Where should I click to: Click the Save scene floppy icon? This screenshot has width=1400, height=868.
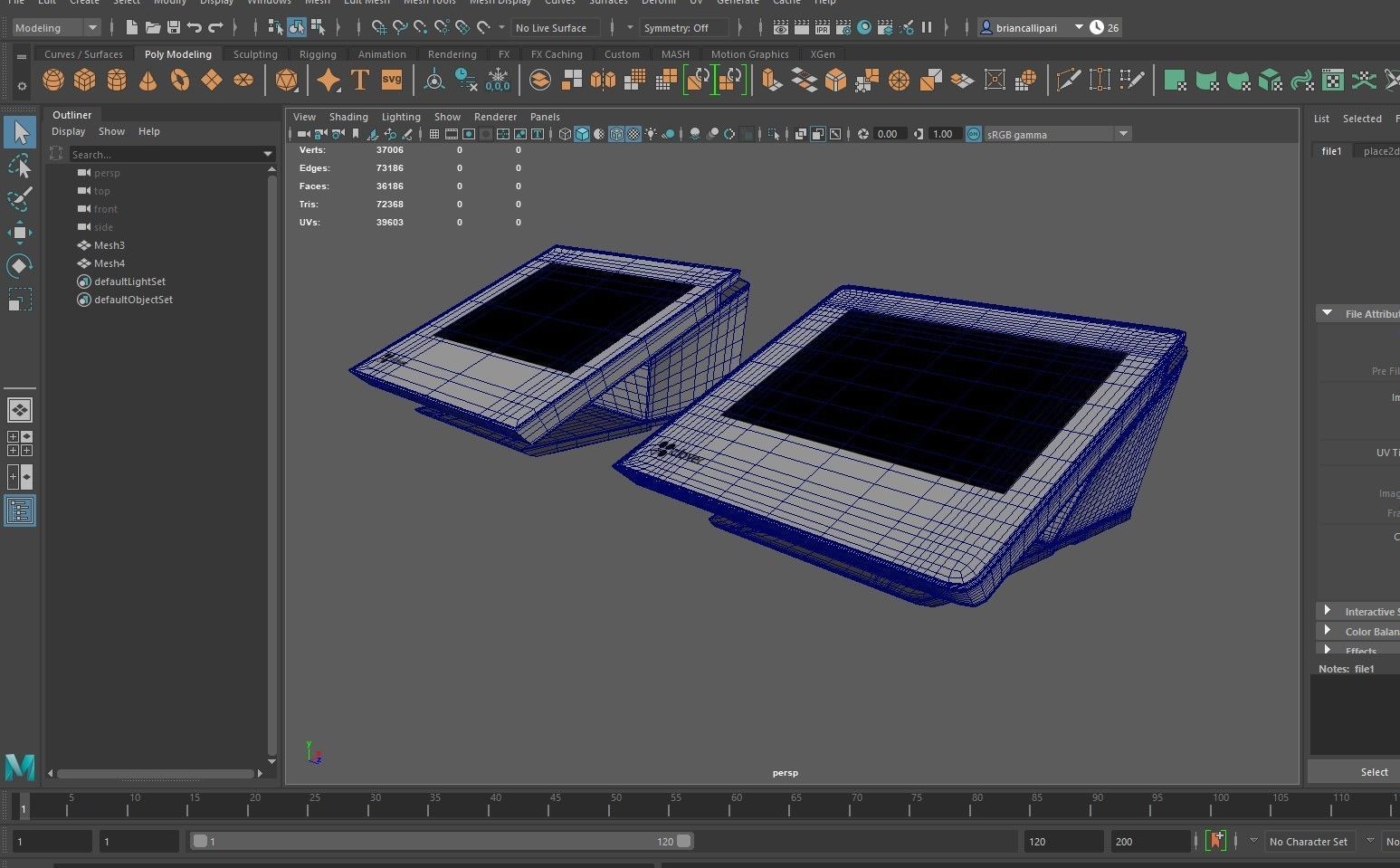pyautogui.click(x=174, y=28)
